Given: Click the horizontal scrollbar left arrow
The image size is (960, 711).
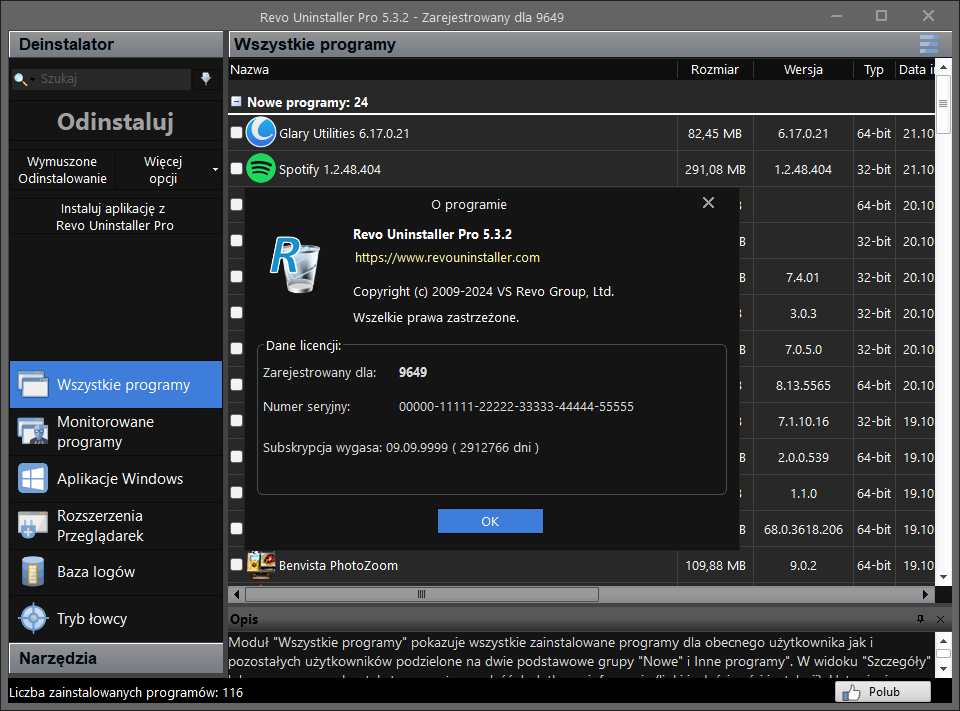Looking at the screenshot, I should 237,594.
